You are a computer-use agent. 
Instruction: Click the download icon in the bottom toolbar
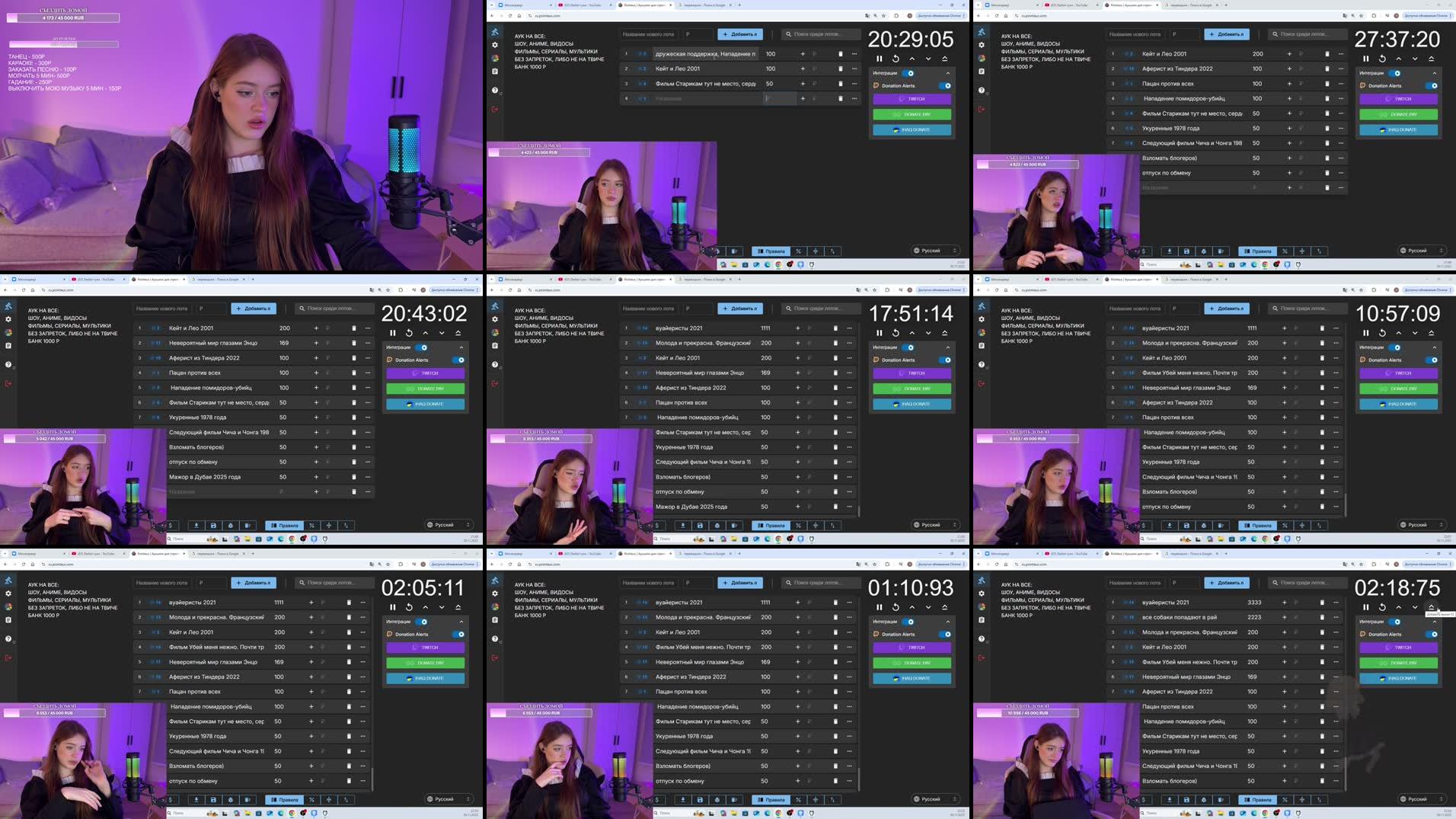click(196, 525)
